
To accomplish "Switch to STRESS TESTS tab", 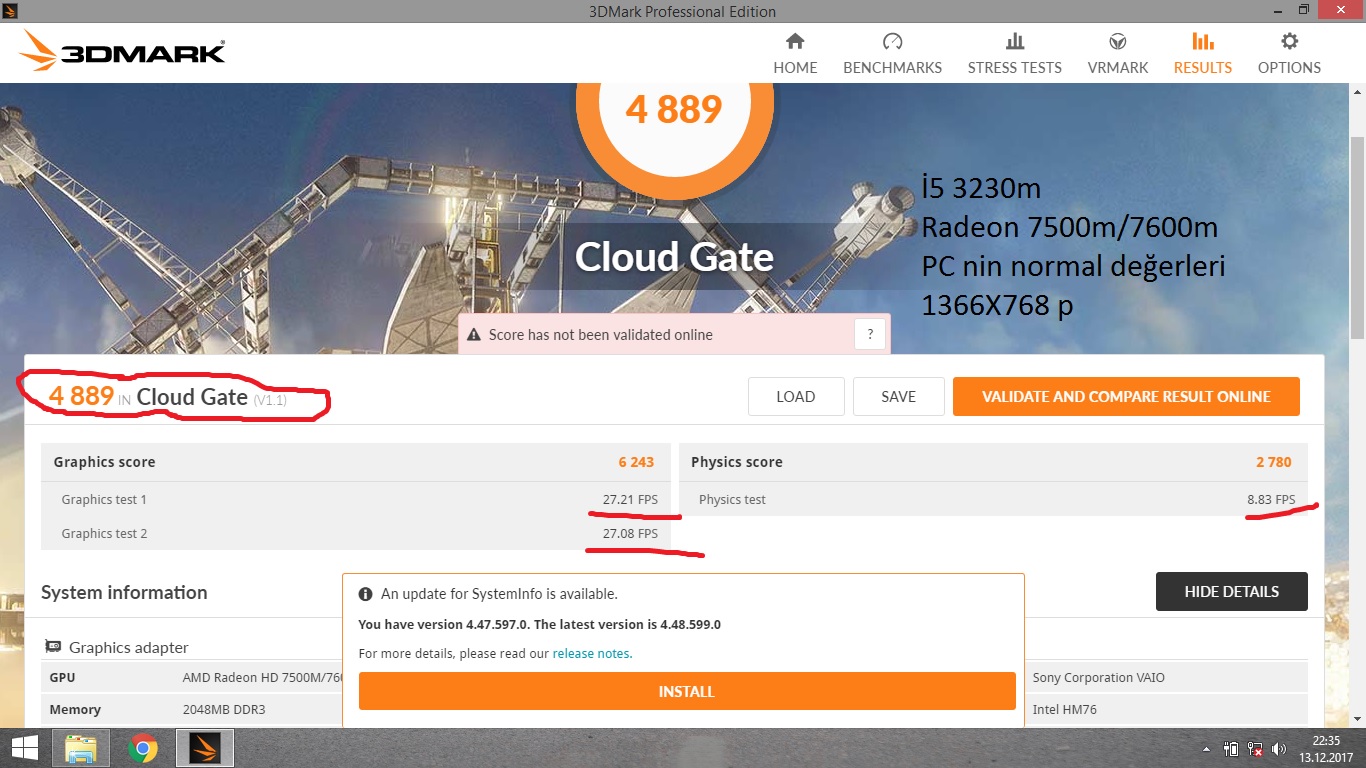I will [1014, 54].
